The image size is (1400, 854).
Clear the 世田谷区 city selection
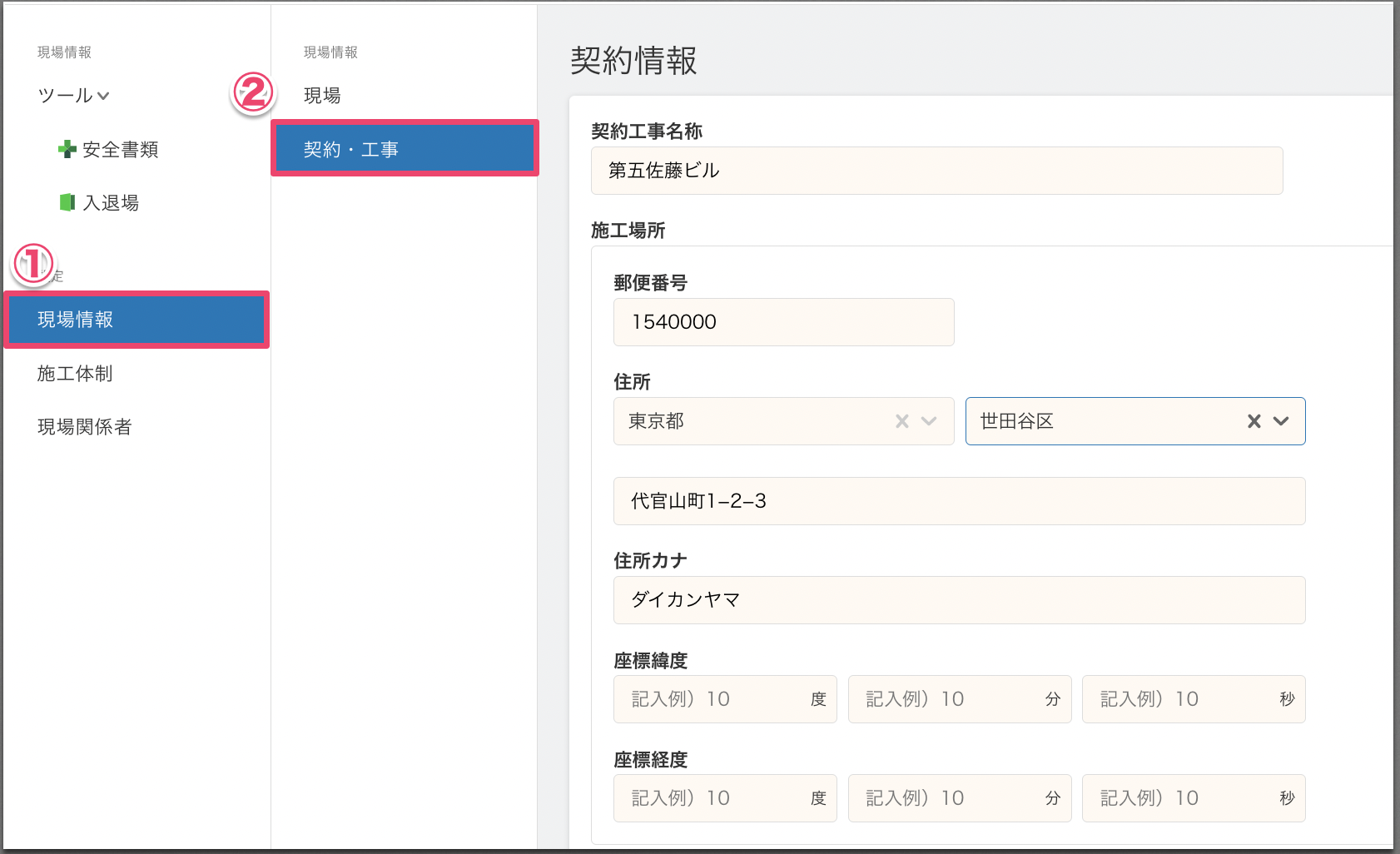[x=1254, y=421]
